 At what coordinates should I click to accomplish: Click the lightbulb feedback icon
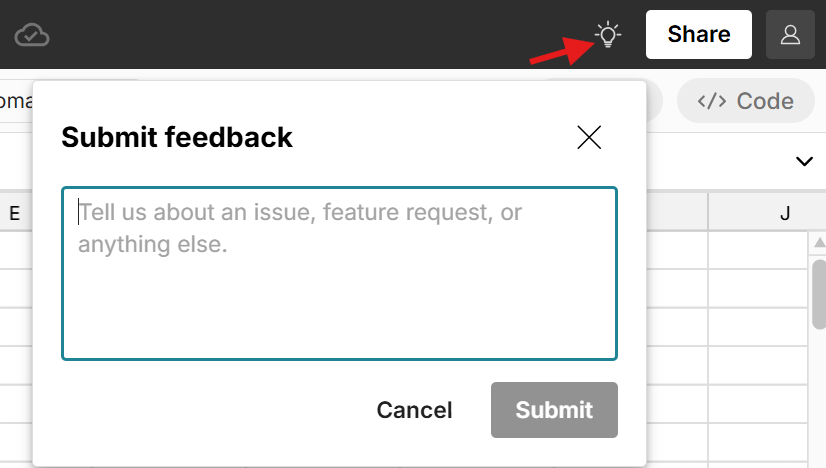(607, 35)
